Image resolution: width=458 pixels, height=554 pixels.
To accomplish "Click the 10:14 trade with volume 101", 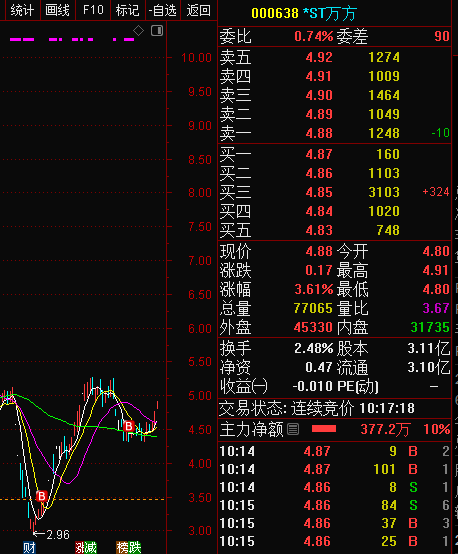I will (334, 470).
